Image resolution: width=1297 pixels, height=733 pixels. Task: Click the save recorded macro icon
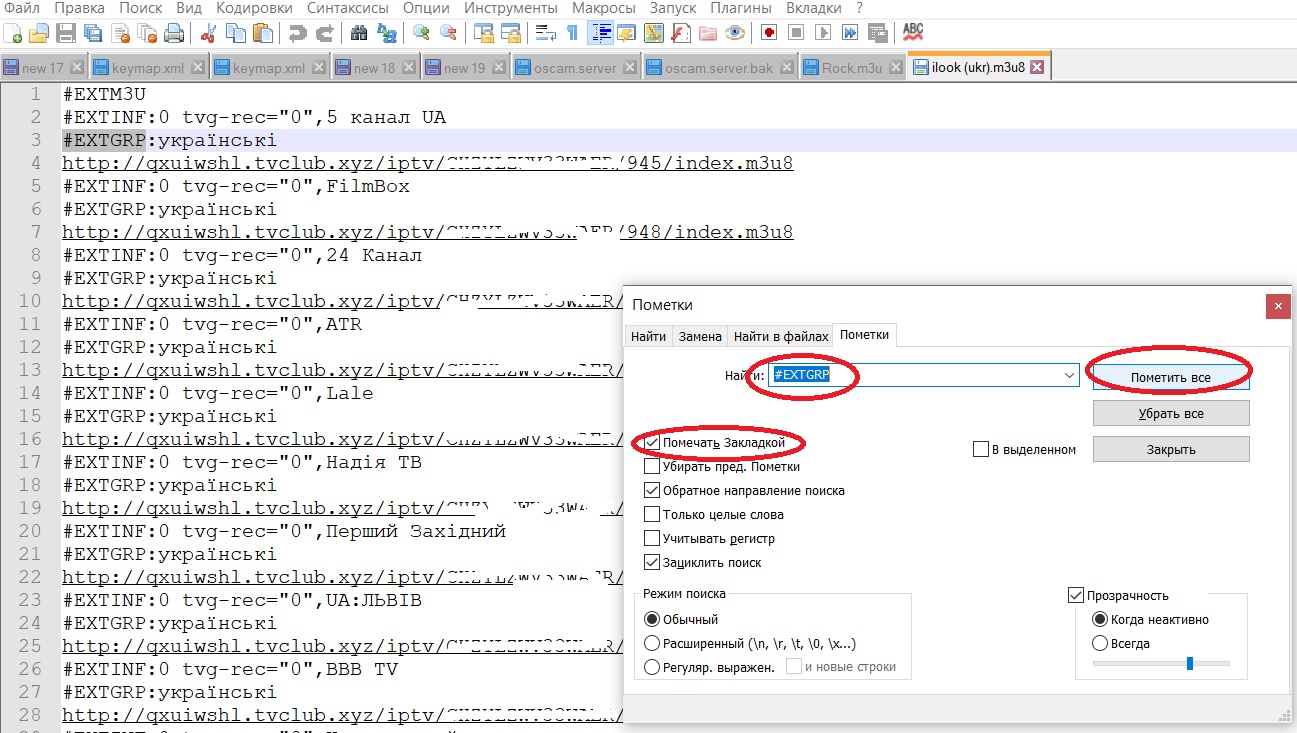pyautogui.click(x=877, y=33)
